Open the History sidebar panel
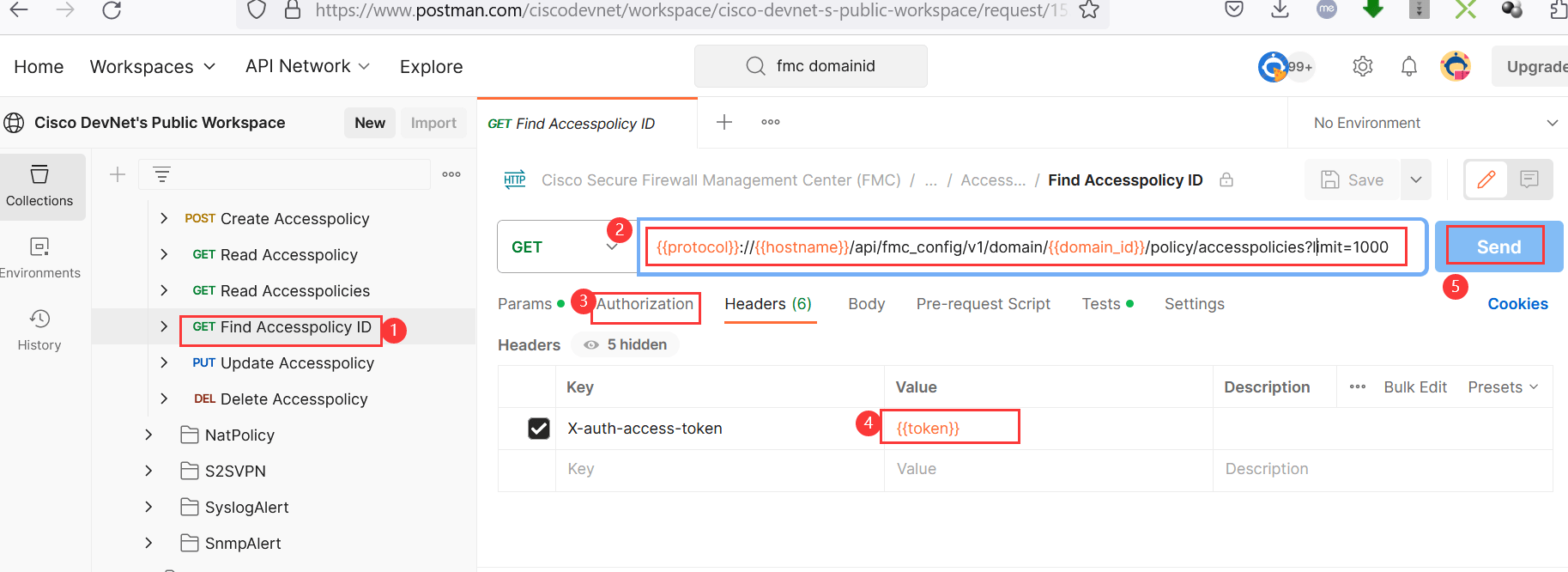The image size is (1568, 572). 39,329
